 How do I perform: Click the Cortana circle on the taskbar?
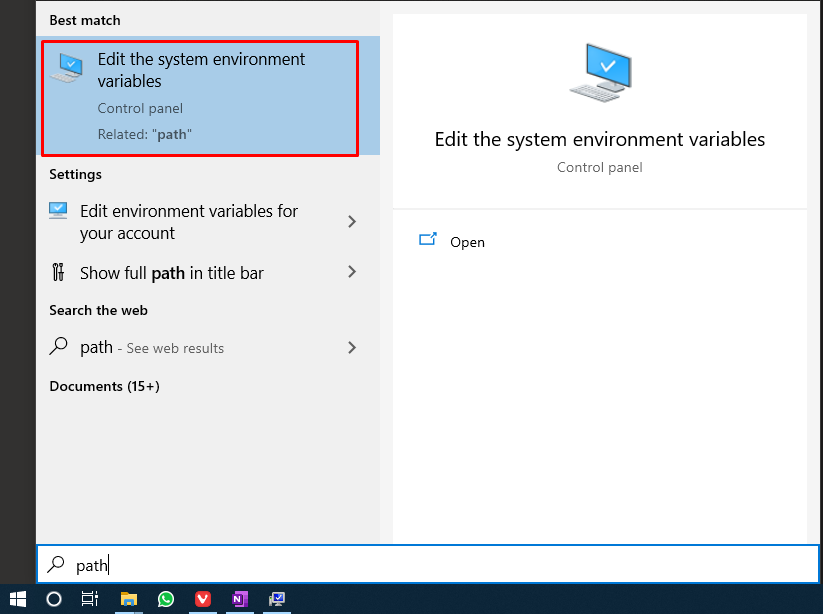pyautogui.click(x=54, y=599)
